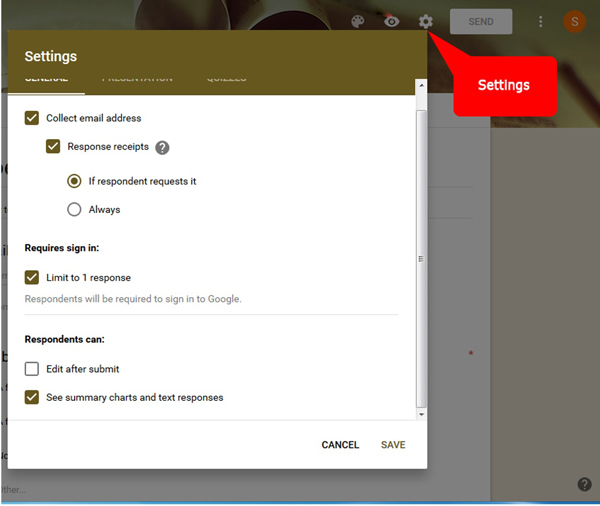Click the Respondents can heading
600x506 pixels.
[x=64, y=340]
